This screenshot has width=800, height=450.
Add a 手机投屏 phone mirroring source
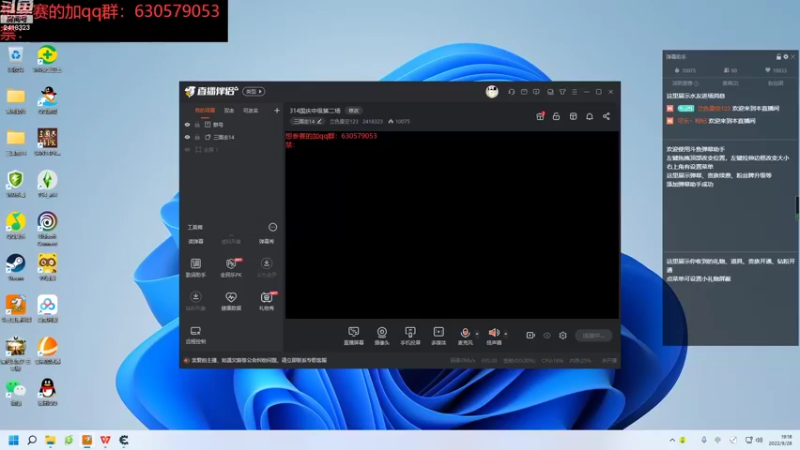click(410, 336)
